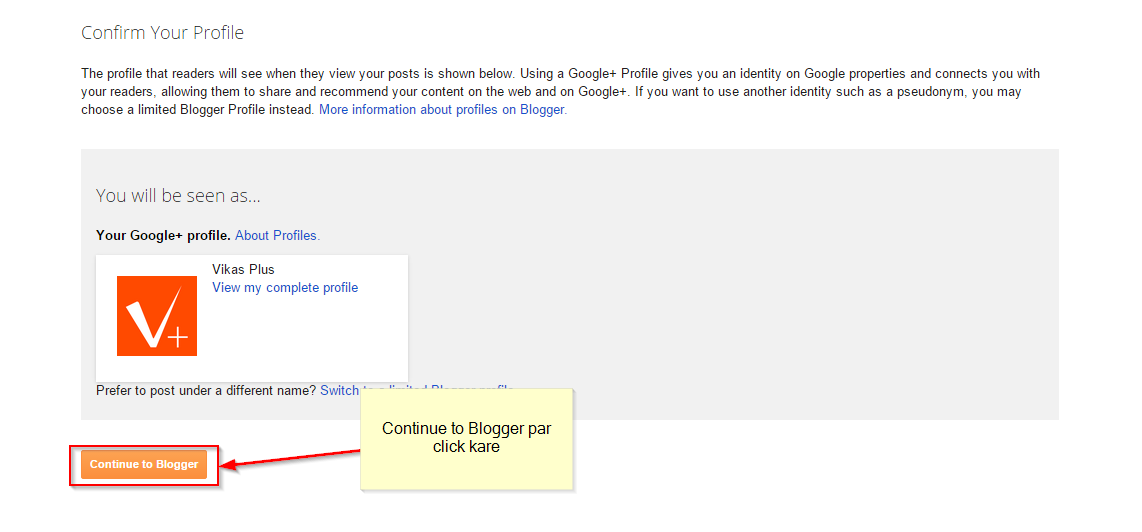Screen dimensions: 1142x532
Task: Click the Confirm Your Profile heading
Action: 162,33
